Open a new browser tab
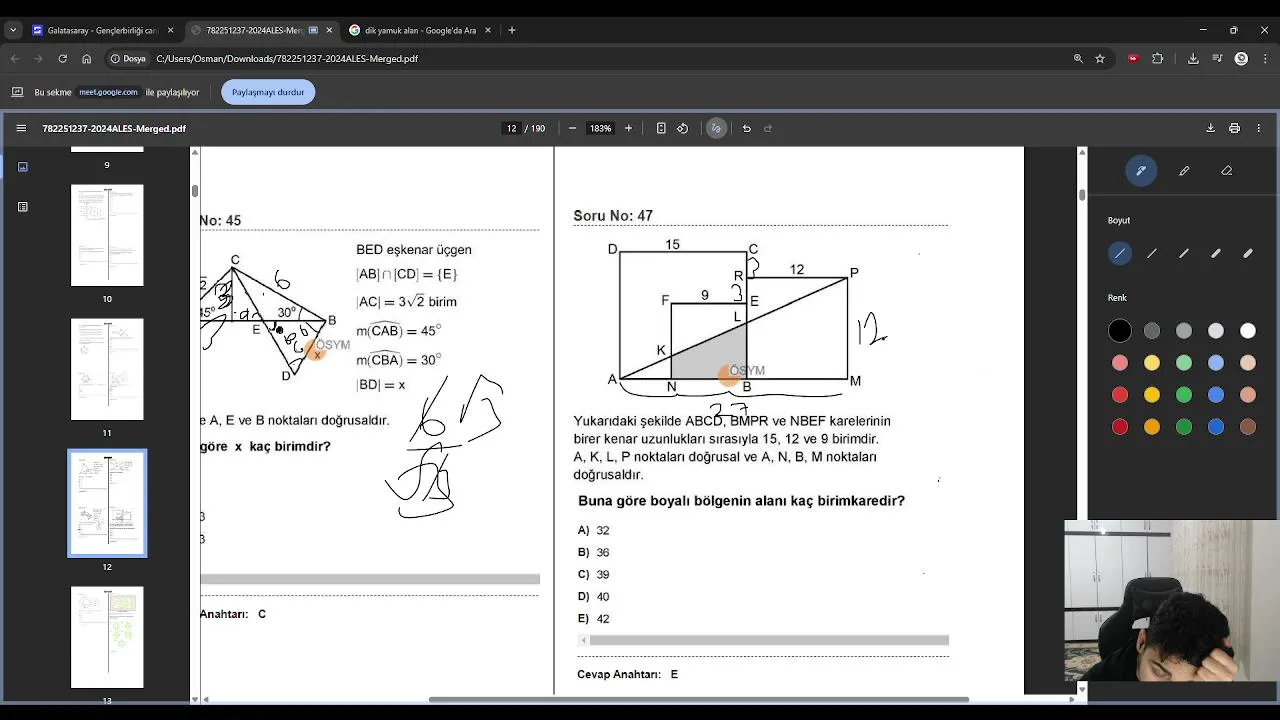Image resolution: width=1280 pixels, height=720 pixels. coord(512,30)
